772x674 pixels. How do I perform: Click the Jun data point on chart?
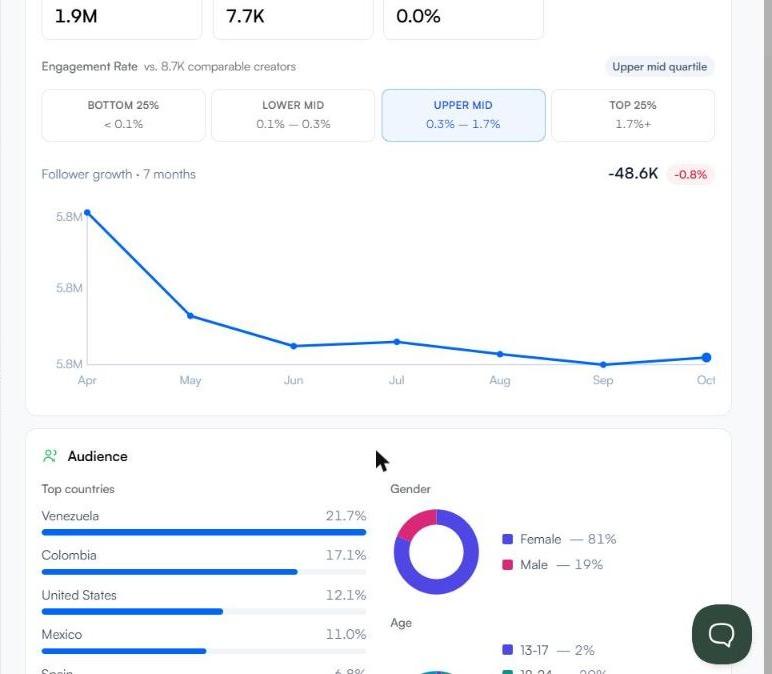pos(293,346)
